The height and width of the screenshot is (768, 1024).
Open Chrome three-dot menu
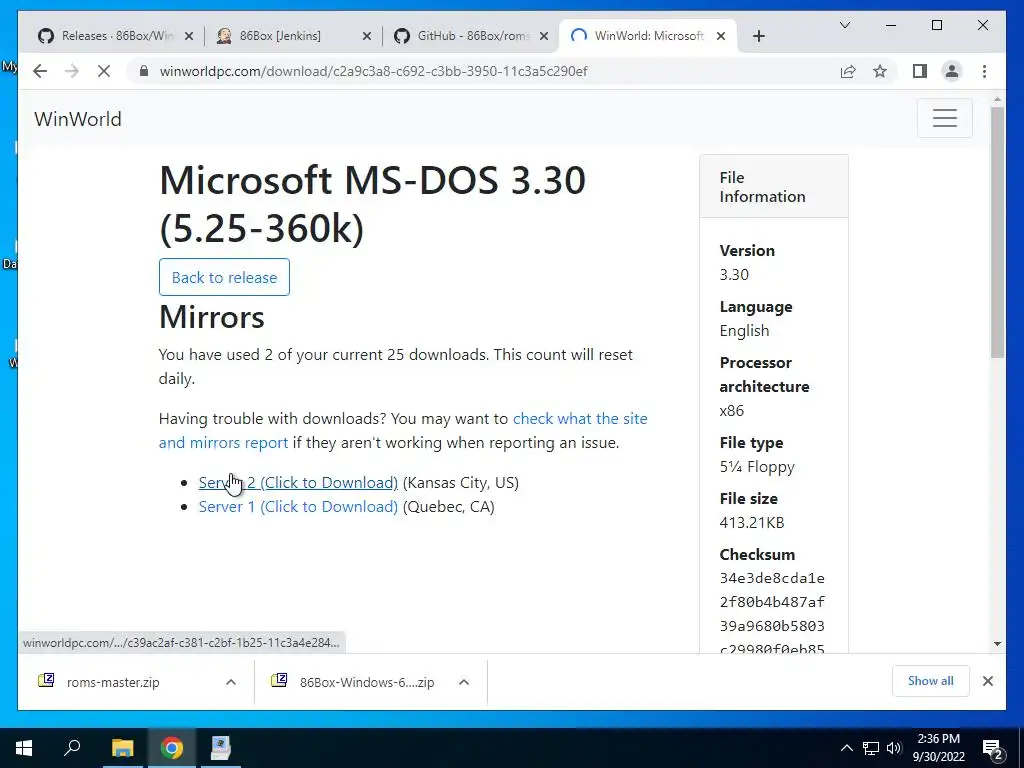tap(984, 71)
